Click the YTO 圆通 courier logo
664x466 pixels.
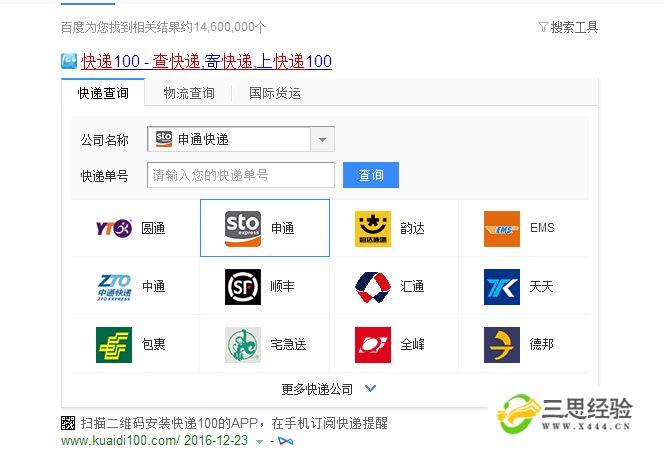pos(113,228)
